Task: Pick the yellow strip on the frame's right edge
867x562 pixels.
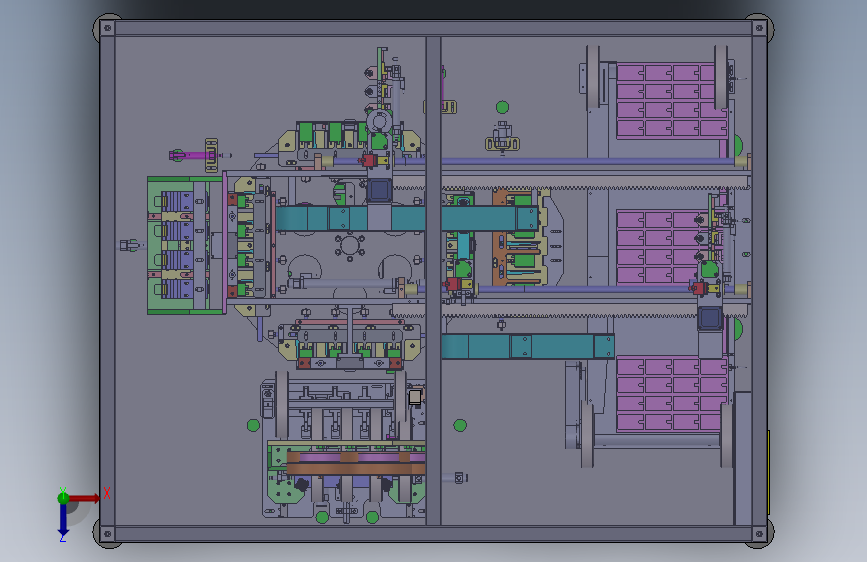Action: click(769, 472)
